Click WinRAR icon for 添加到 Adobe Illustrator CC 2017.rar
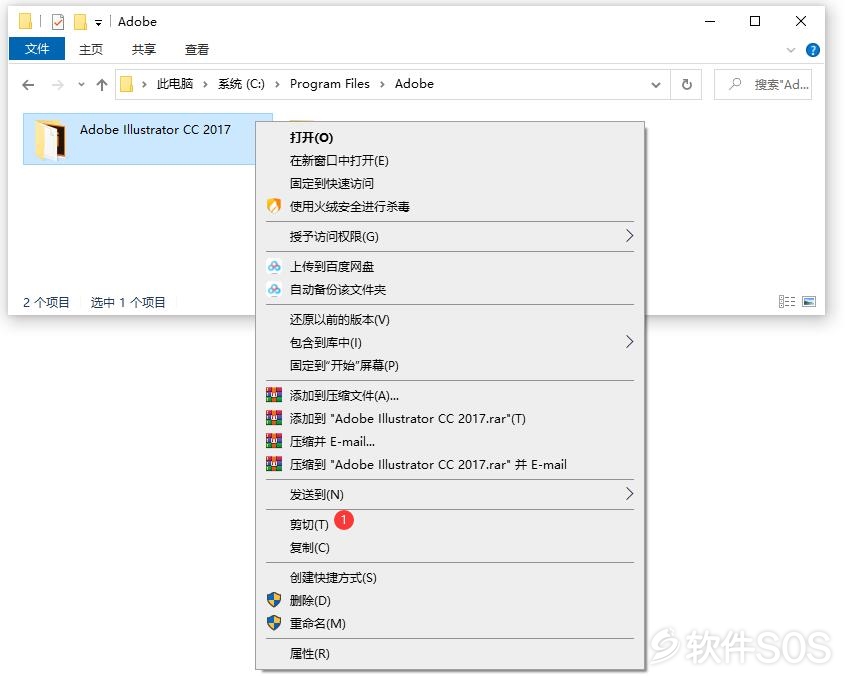Screen dimensions: 845x676 pos(274,418)
